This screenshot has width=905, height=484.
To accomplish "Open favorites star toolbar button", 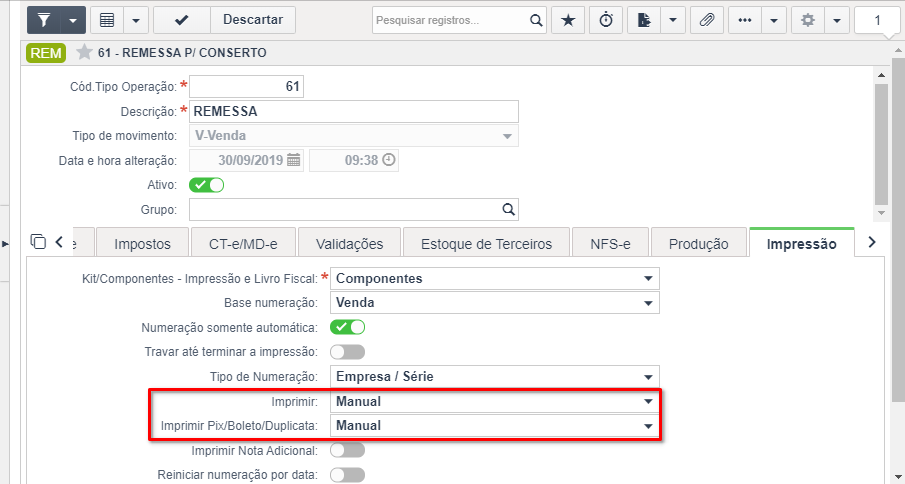I will (x=569, y=20).
